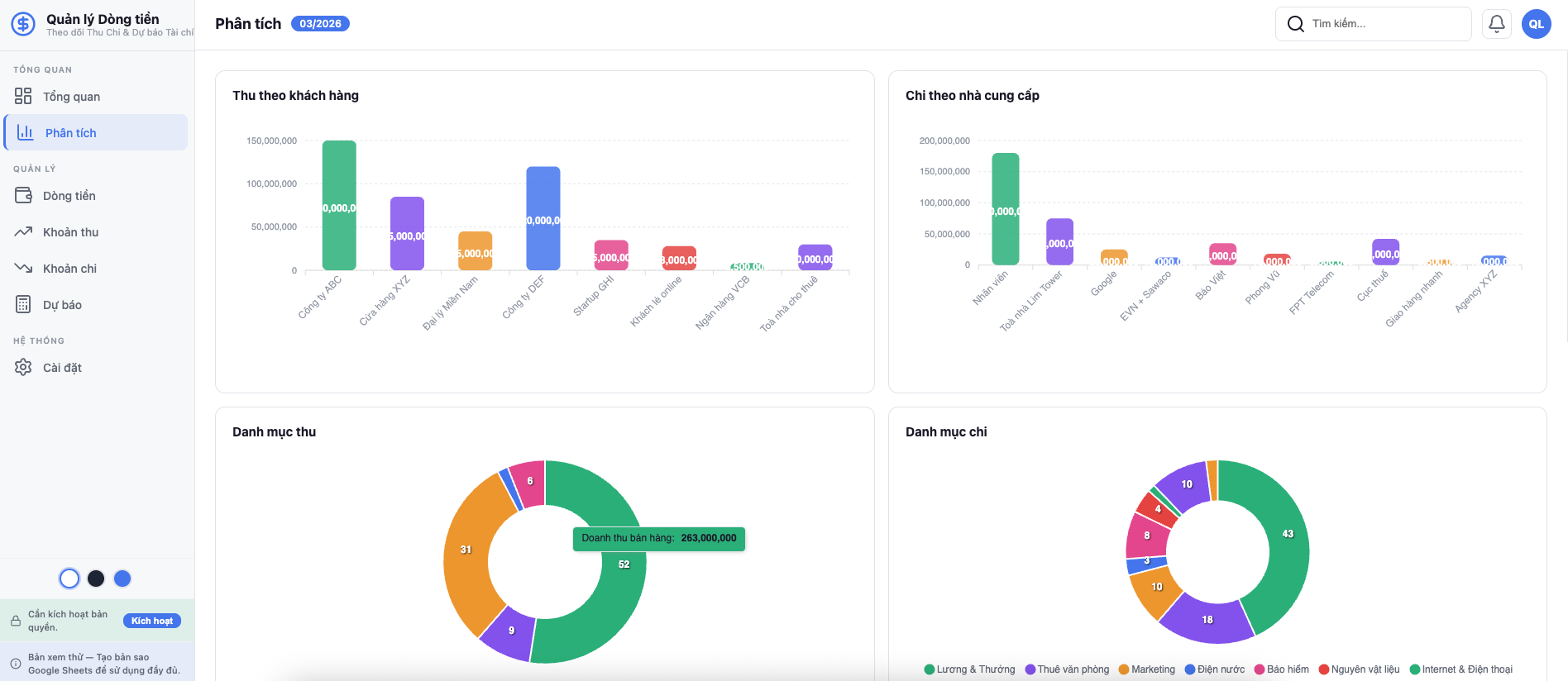The height and width of the screenshot is (681, 1568).
Task: Select the dark theme circle
Action: [x=96, y=579]
